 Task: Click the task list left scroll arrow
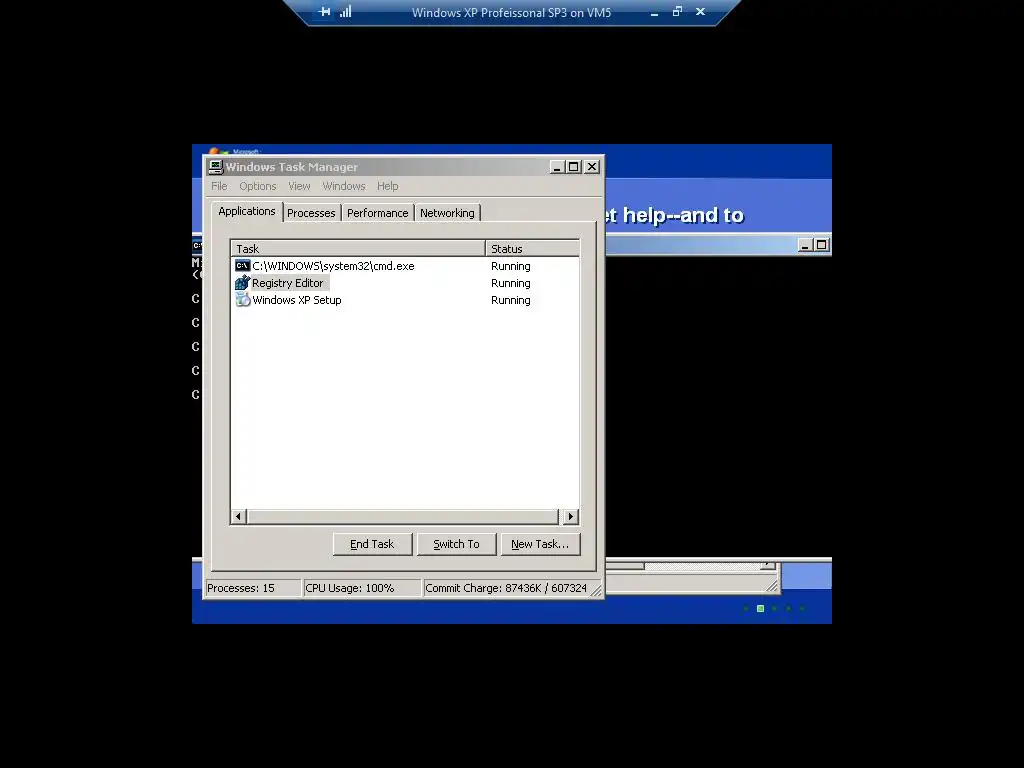238,517
